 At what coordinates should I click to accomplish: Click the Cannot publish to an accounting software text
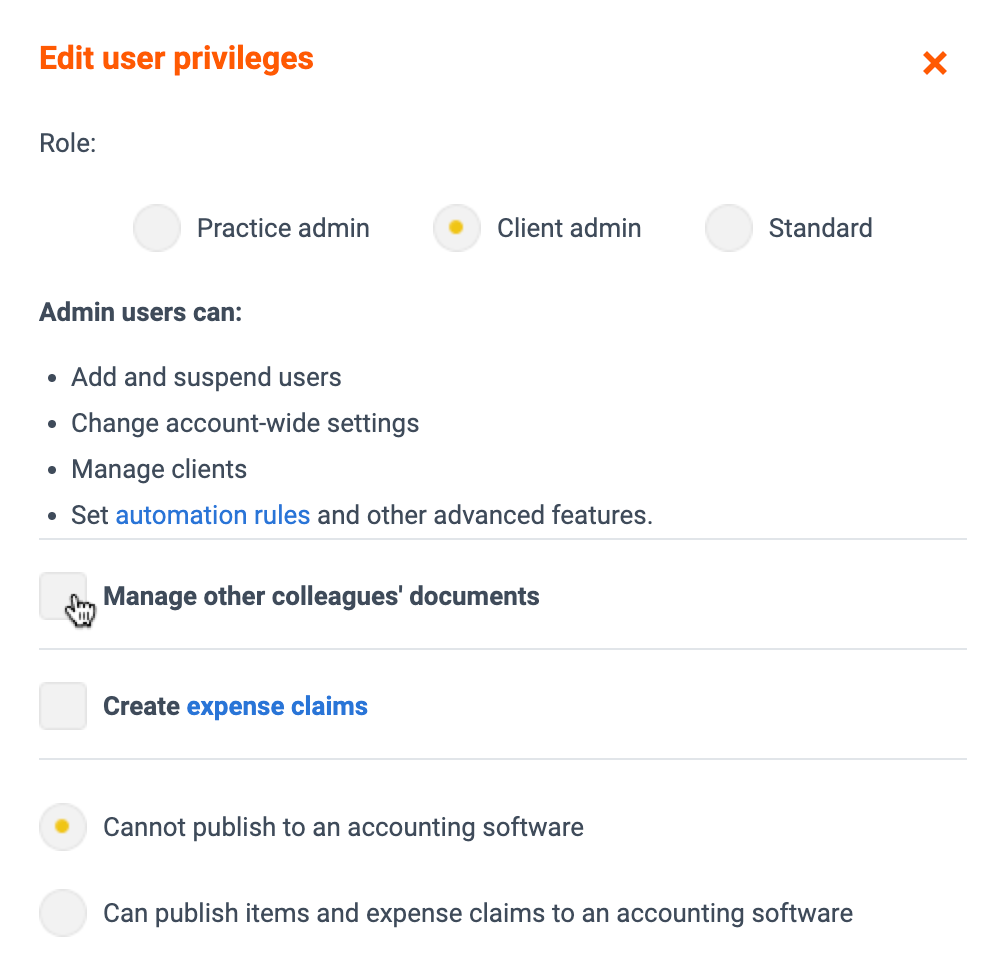(x=343, y=827)
